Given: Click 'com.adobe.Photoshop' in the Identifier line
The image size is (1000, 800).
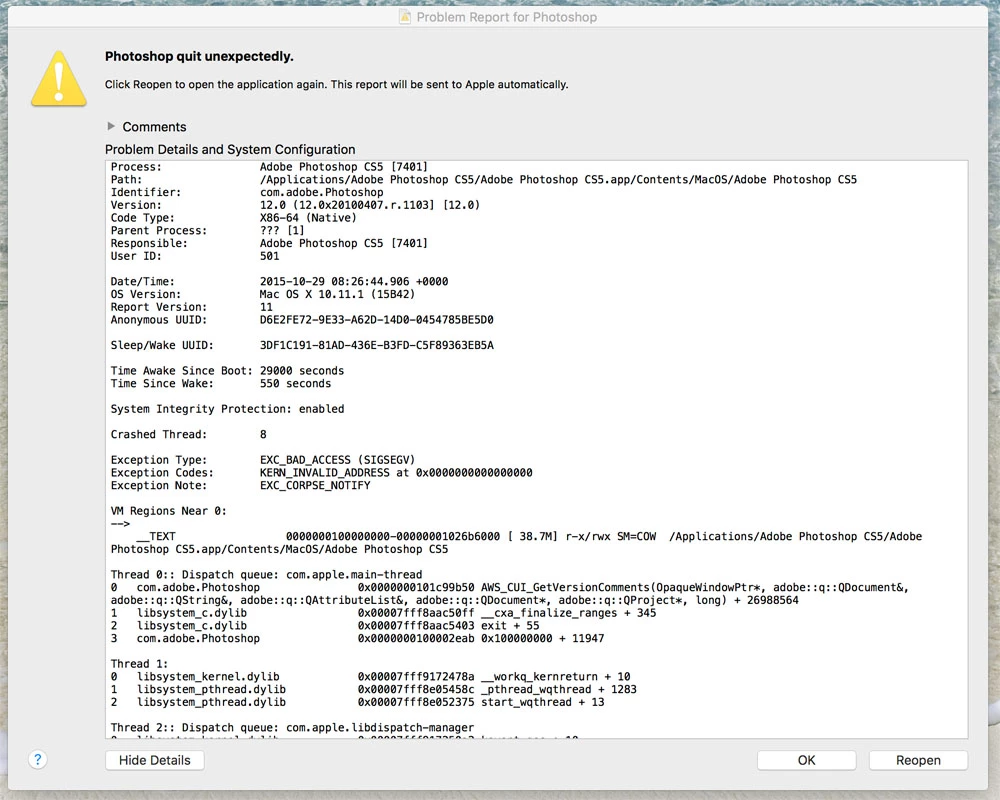Looking at the screenshot, I should 321,193.
